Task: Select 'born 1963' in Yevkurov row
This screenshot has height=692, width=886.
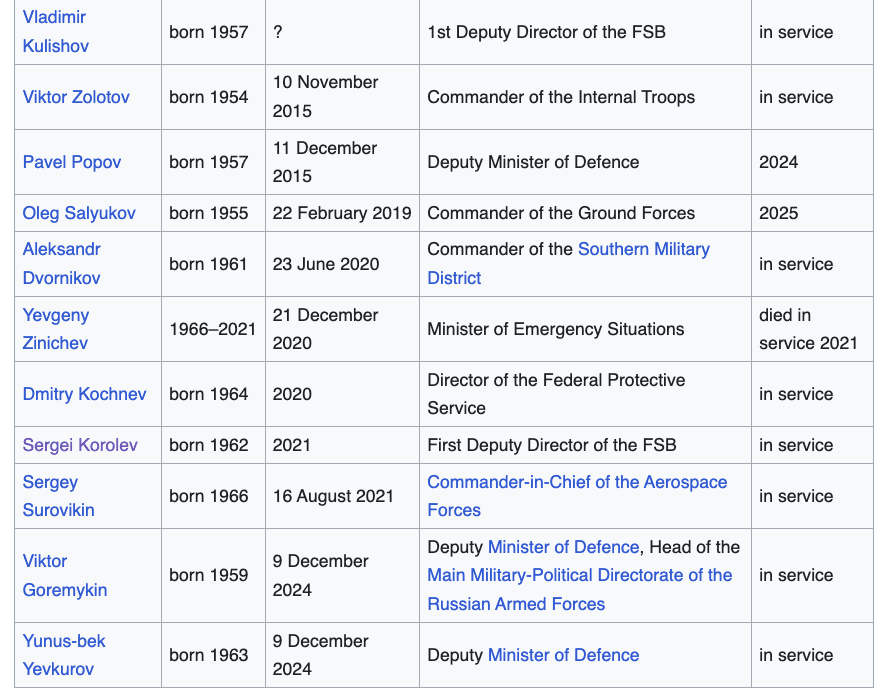Action: coord(209,655)
